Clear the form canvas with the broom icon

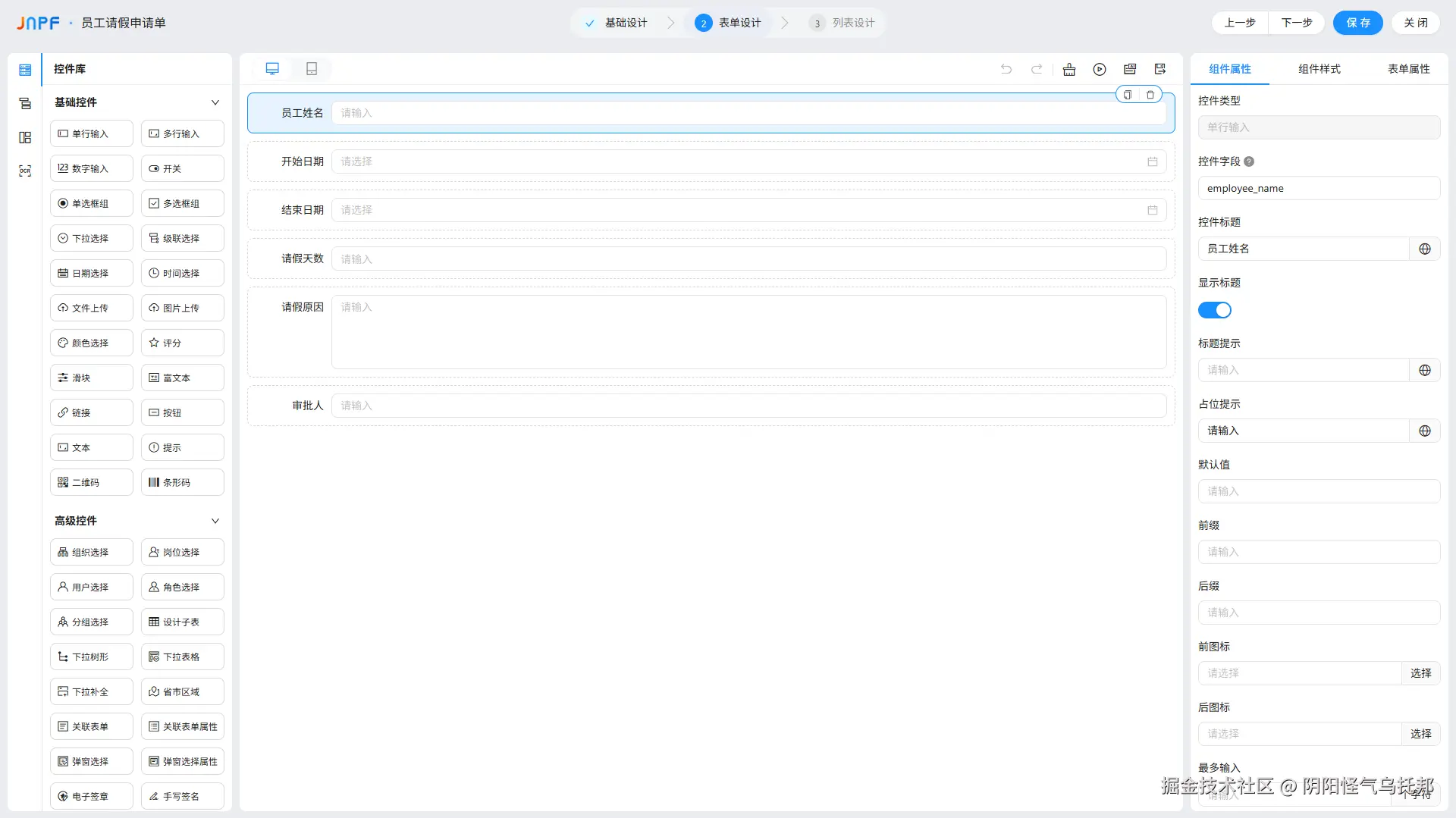click(x=1069, y=69)
